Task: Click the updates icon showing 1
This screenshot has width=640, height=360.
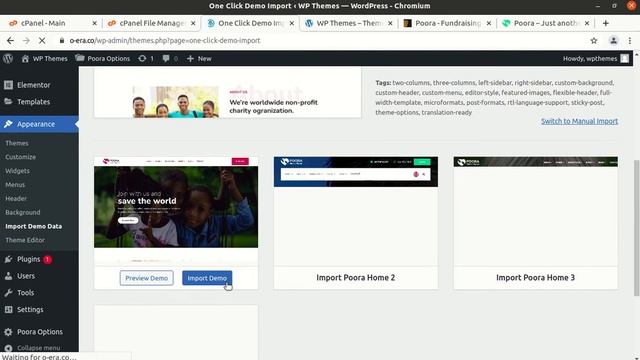Action: click(146, 58)
